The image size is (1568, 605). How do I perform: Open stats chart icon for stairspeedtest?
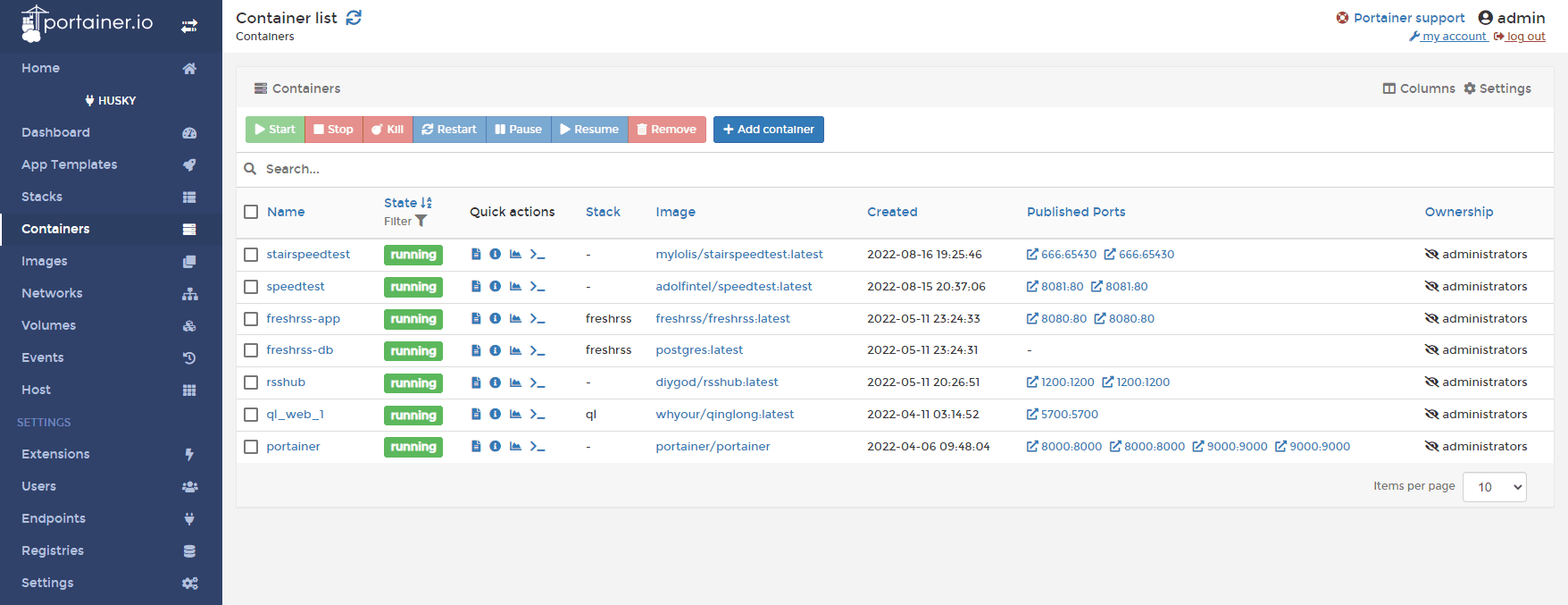[x=515, y=255]
